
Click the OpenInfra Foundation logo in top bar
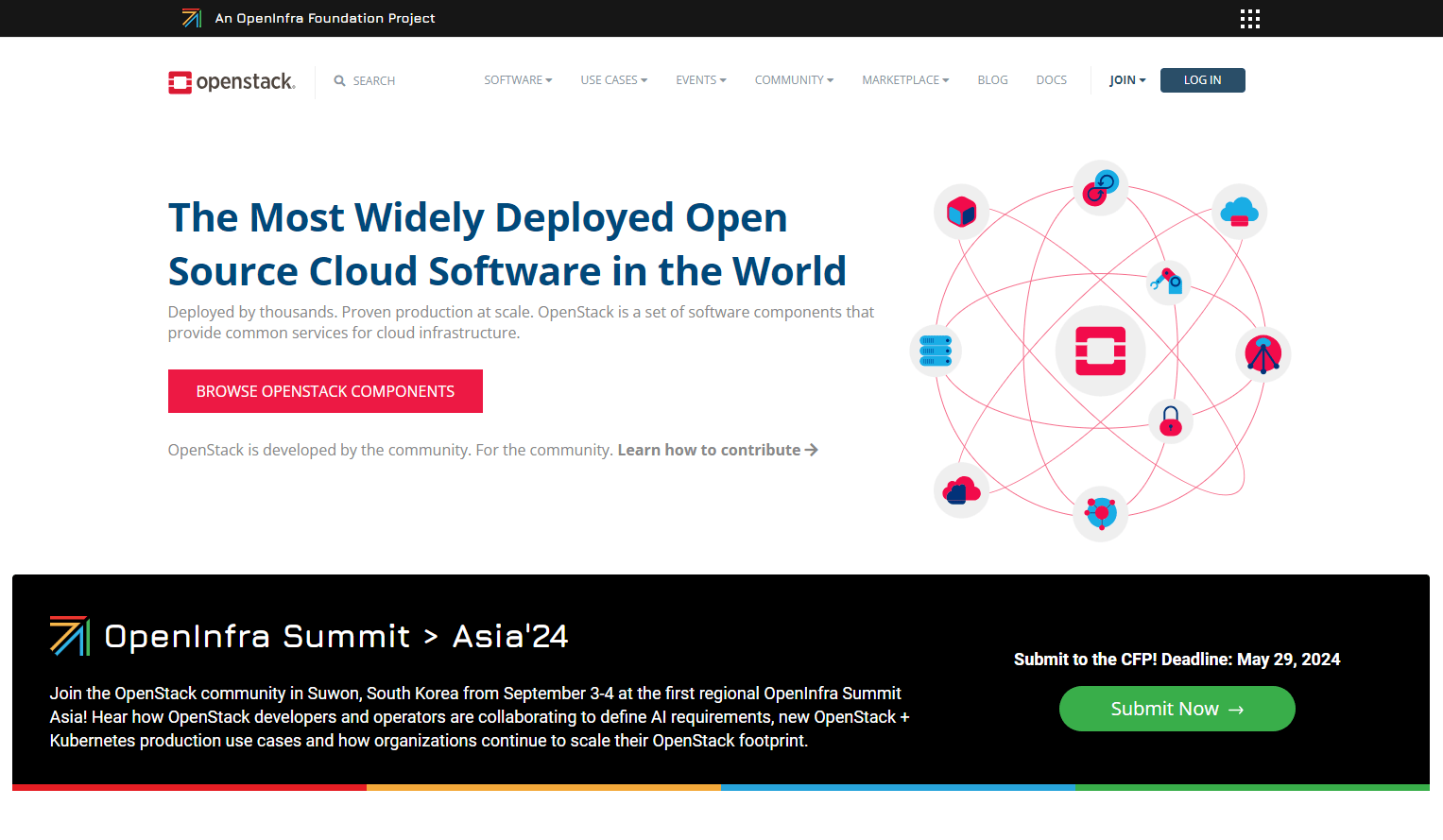192,18
